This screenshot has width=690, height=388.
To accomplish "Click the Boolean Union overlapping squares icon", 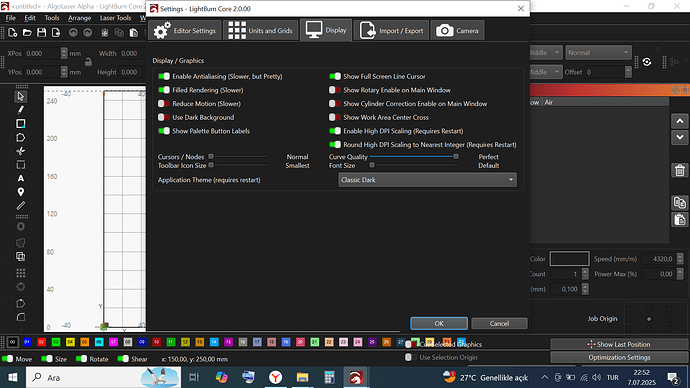I will click(20, 256).
